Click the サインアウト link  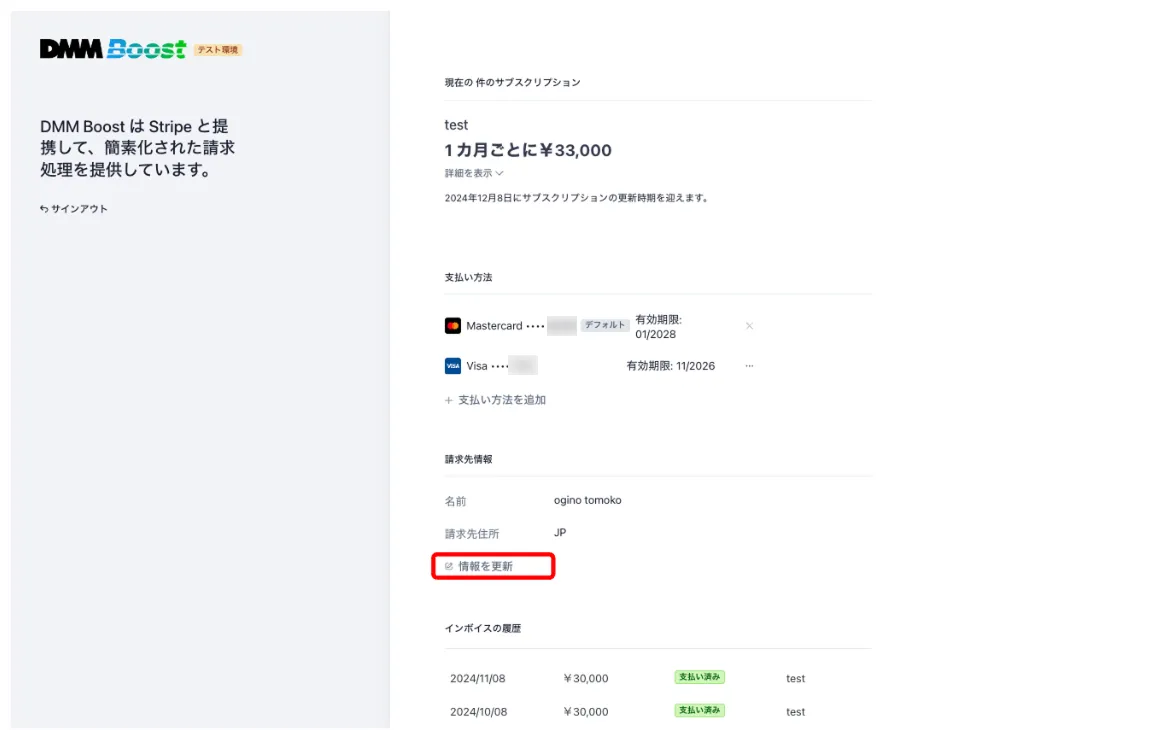79,209
